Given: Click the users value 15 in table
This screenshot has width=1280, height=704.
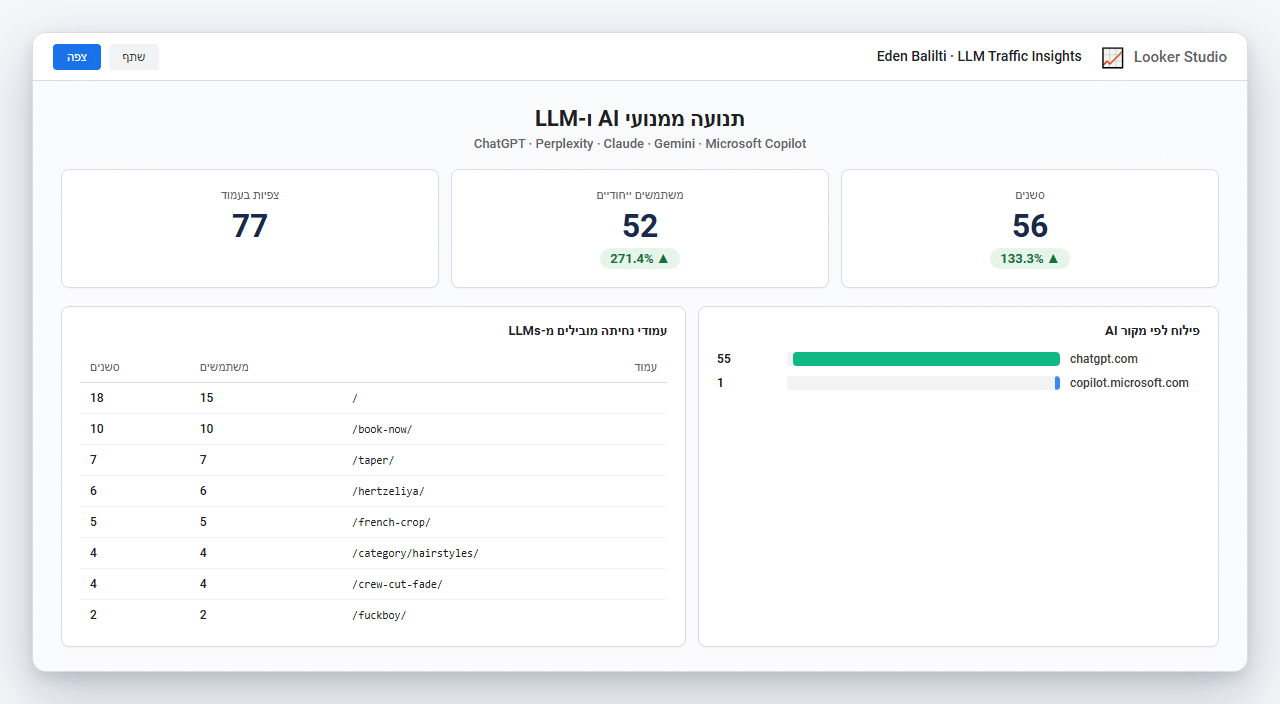Looking at the screenshot, I should point(207,398).
